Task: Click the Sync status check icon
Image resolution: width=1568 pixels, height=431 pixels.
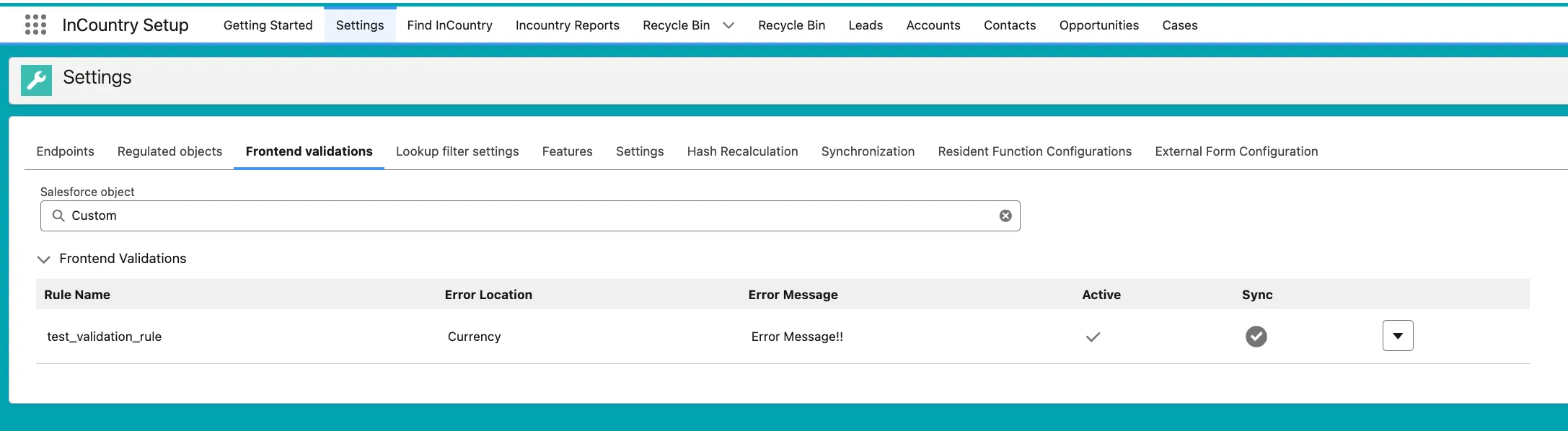Action: 1256,337
